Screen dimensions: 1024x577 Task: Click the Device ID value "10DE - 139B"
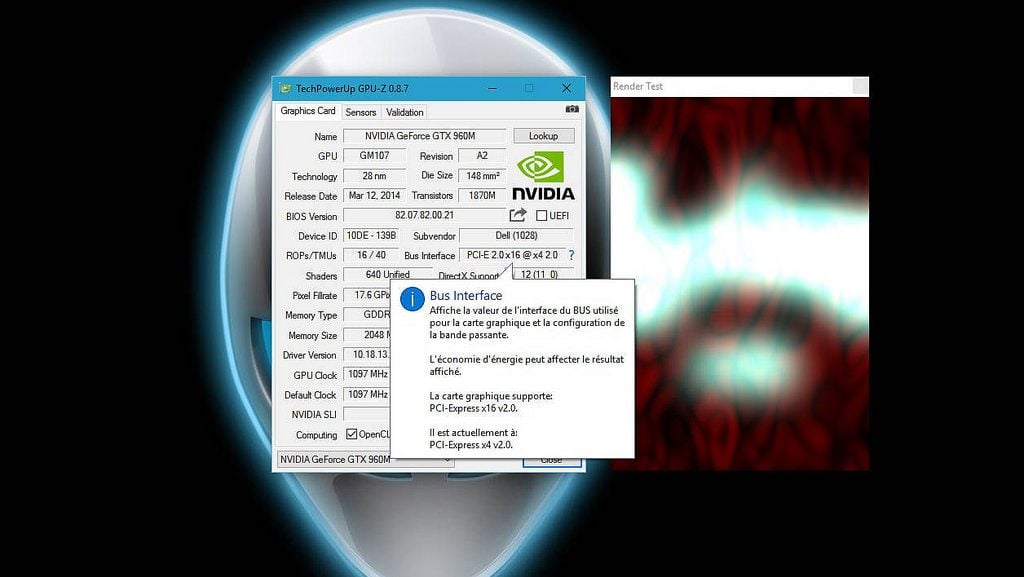click(371, 235)
